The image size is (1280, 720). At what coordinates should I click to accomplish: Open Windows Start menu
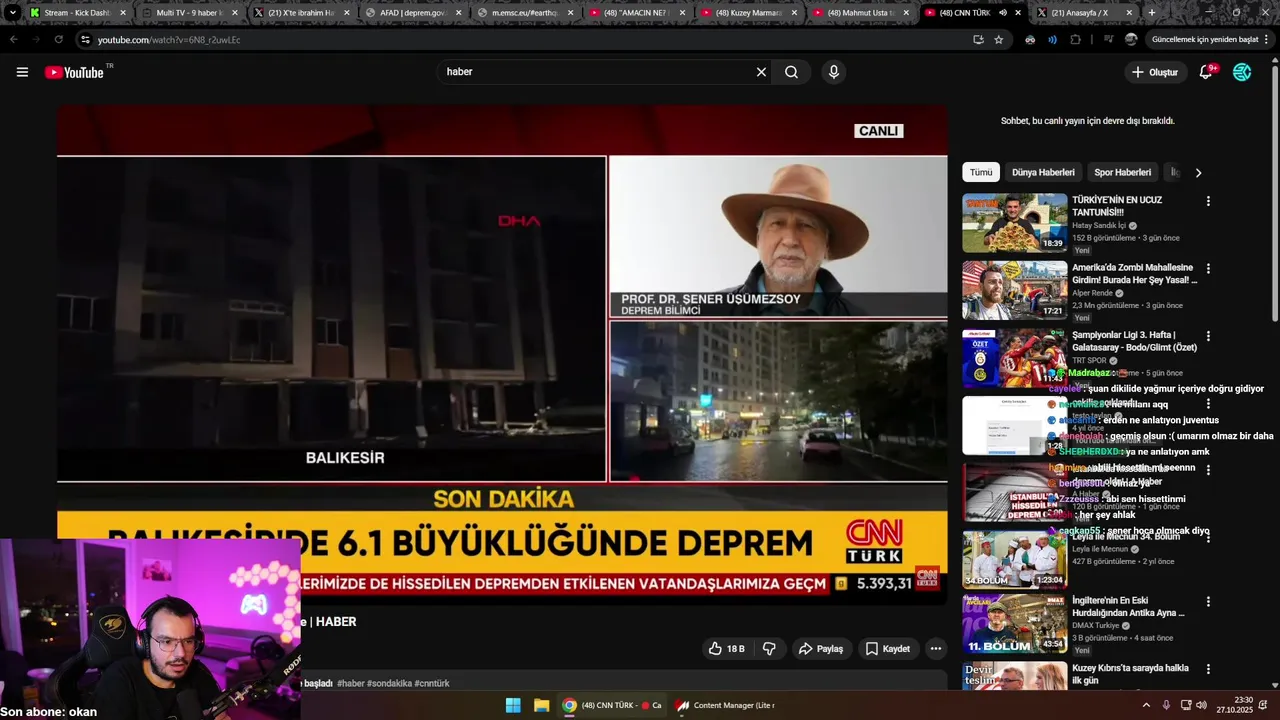pos(513,705)
